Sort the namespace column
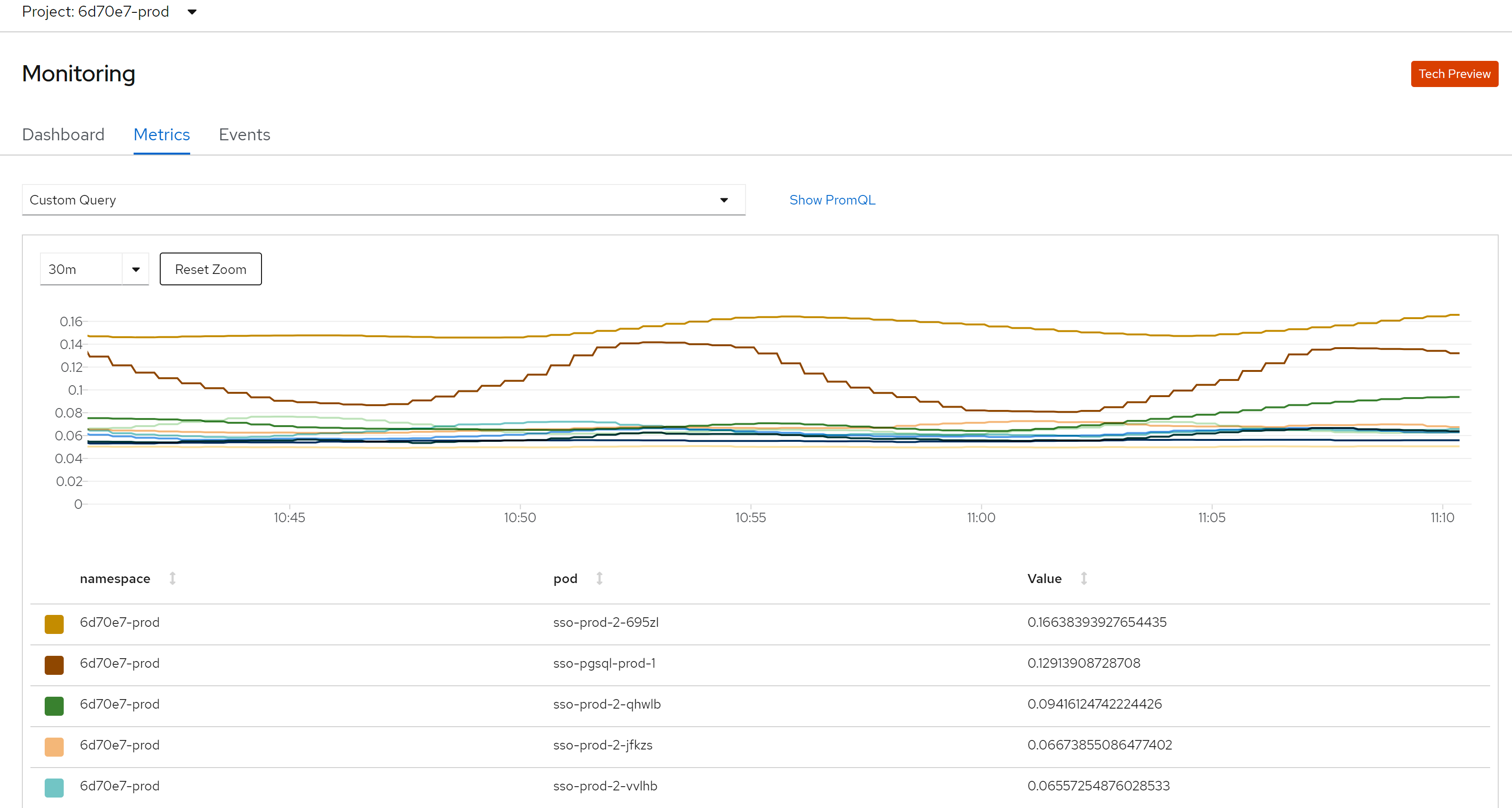The image size is (1512, 808). 172,578
